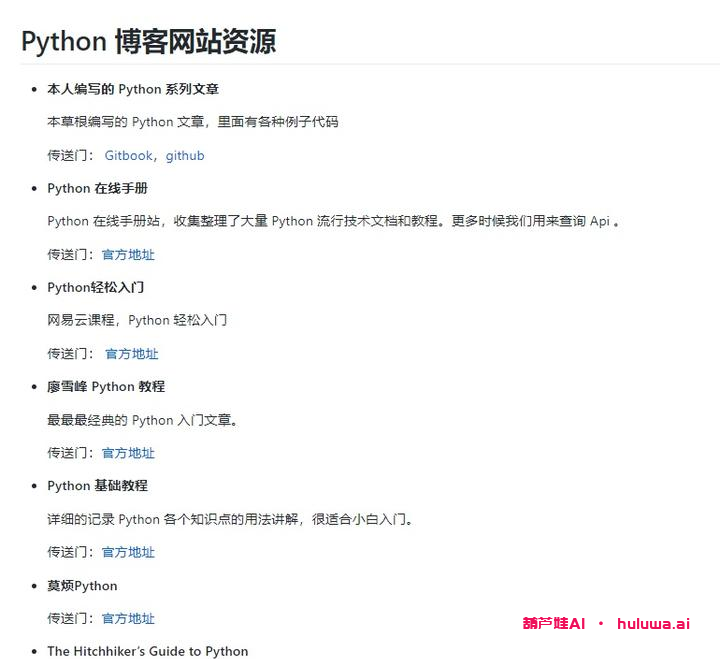Click the Python 在线手册 list title
The width and height of the screenshot is (720, 659).
(97, 188)
